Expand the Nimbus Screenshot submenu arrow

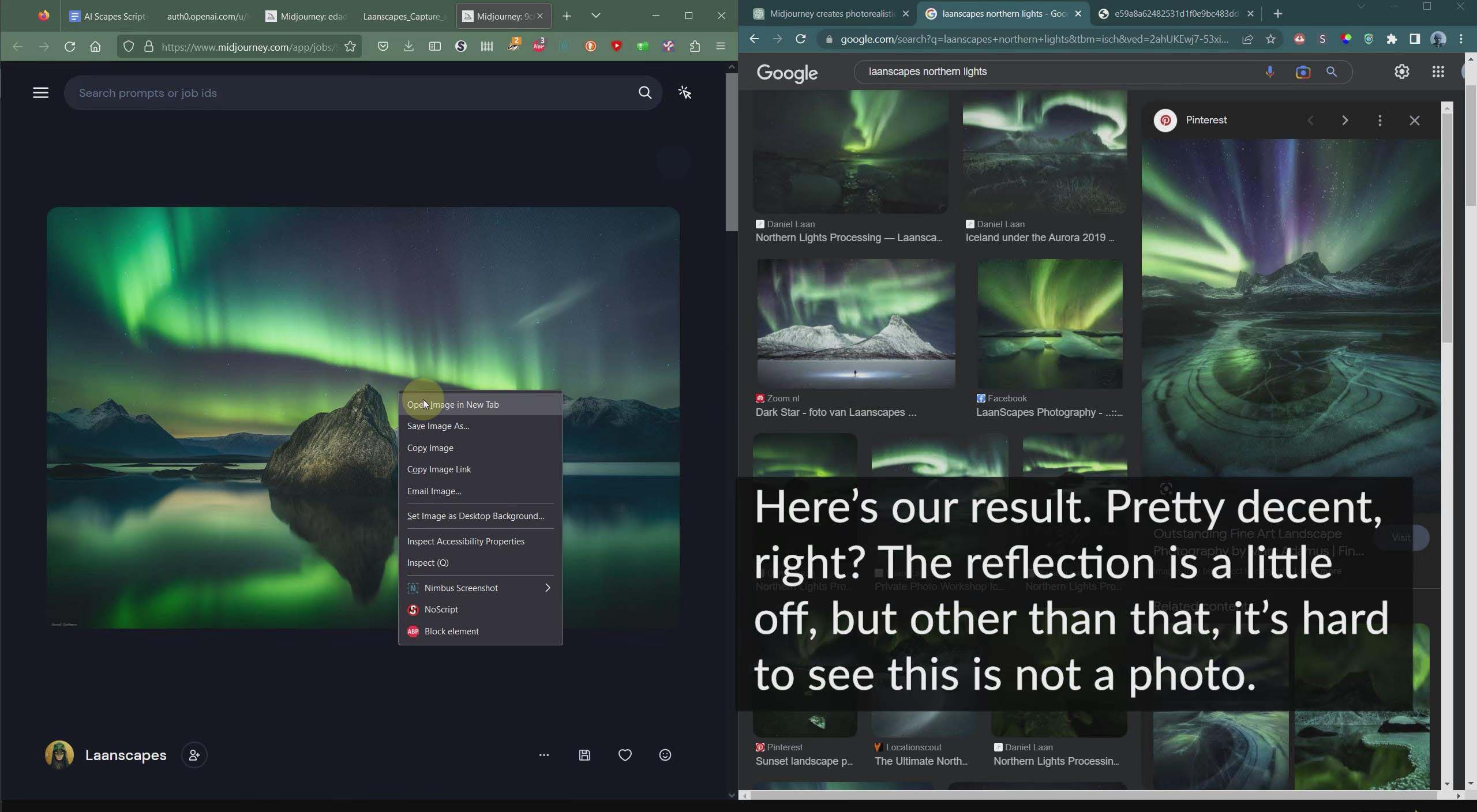(547, 588)
